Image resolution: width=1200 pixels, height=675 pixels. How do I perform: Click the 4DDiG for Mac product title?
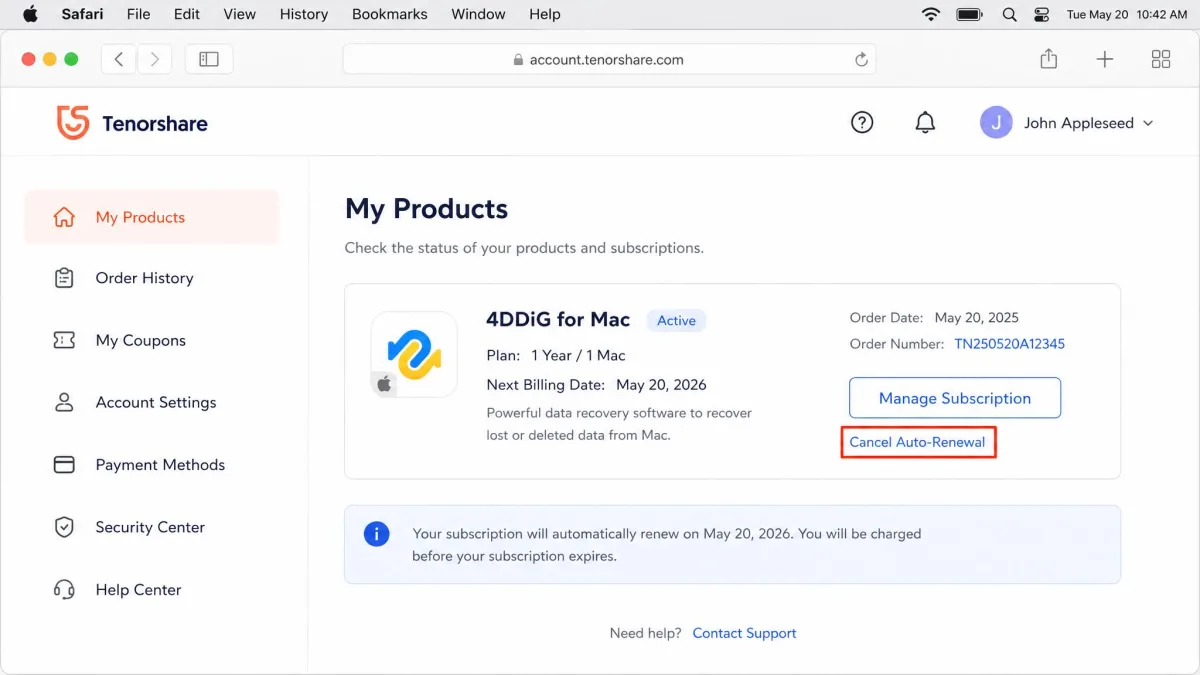click(x=558, y=319)
